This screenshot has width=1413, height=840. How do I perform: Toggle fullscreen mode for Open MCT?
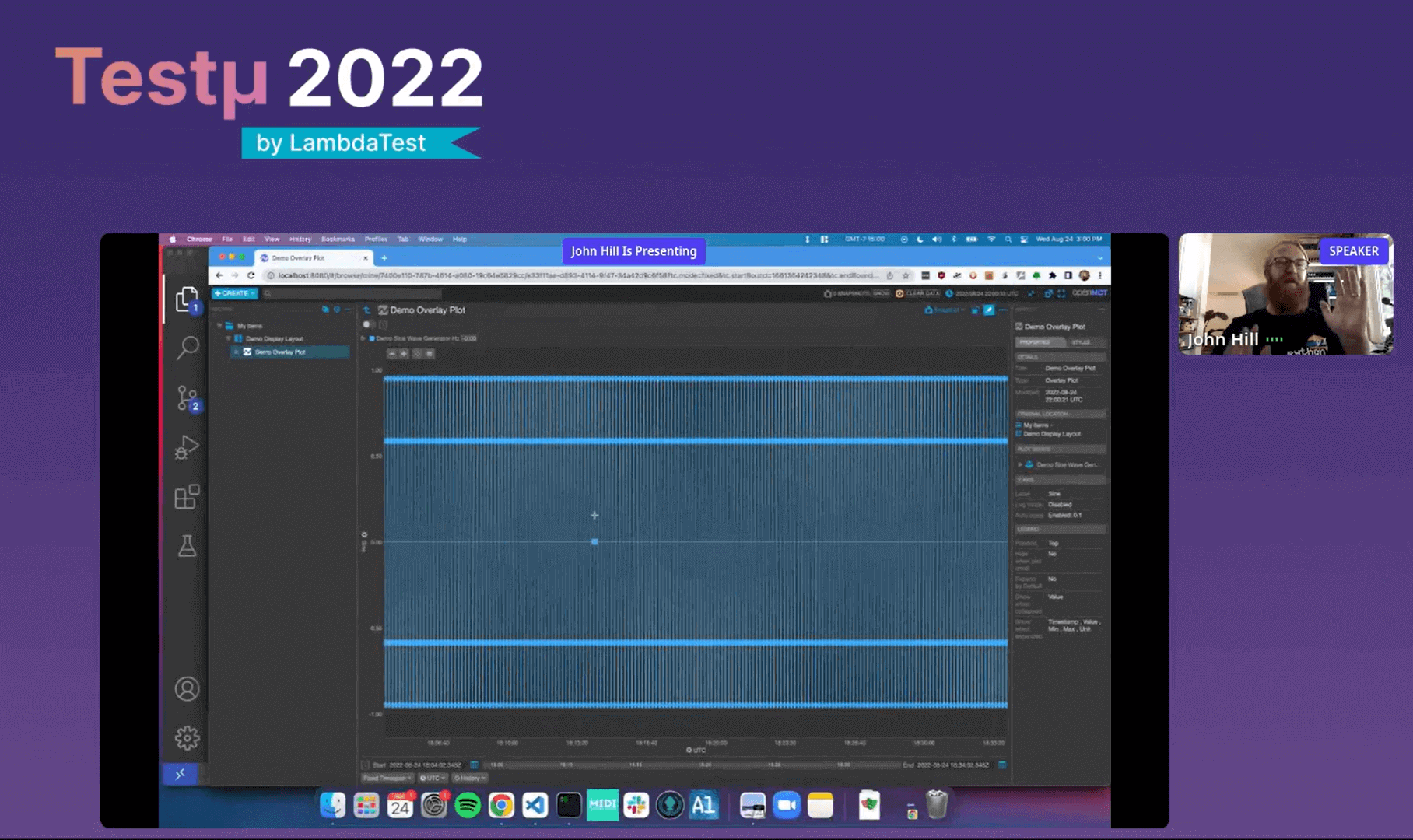(x=1061, y=293)
